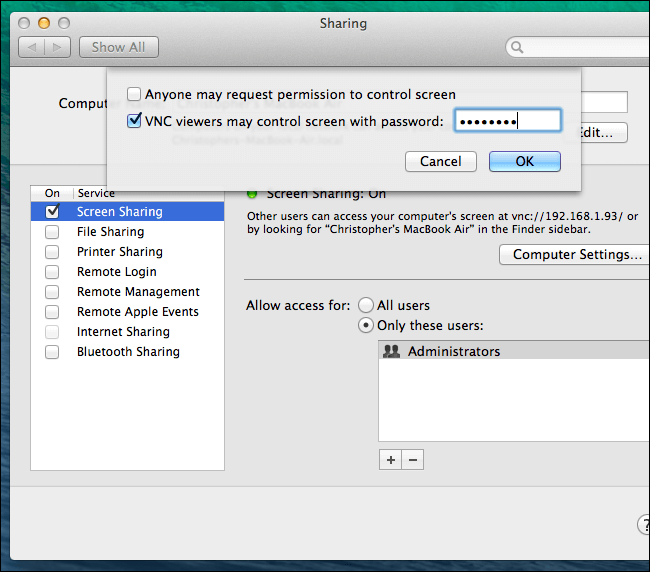Cancel the VNC password dialog
Image resolution: width=650 pixels, height=572 pixels.
pyautogui.click(x=440, y=161)
